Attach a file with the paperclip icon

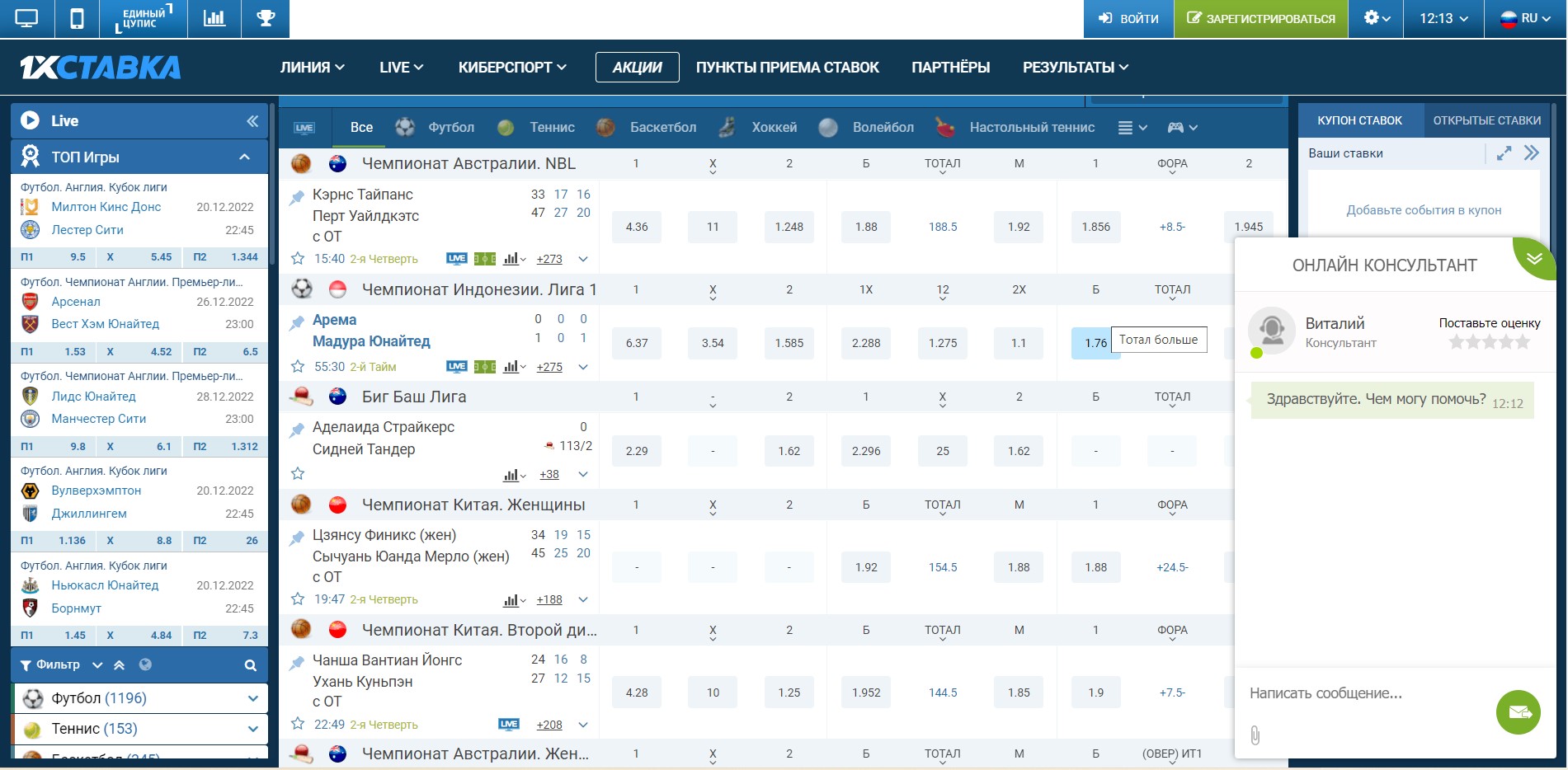click(1255, 735)
